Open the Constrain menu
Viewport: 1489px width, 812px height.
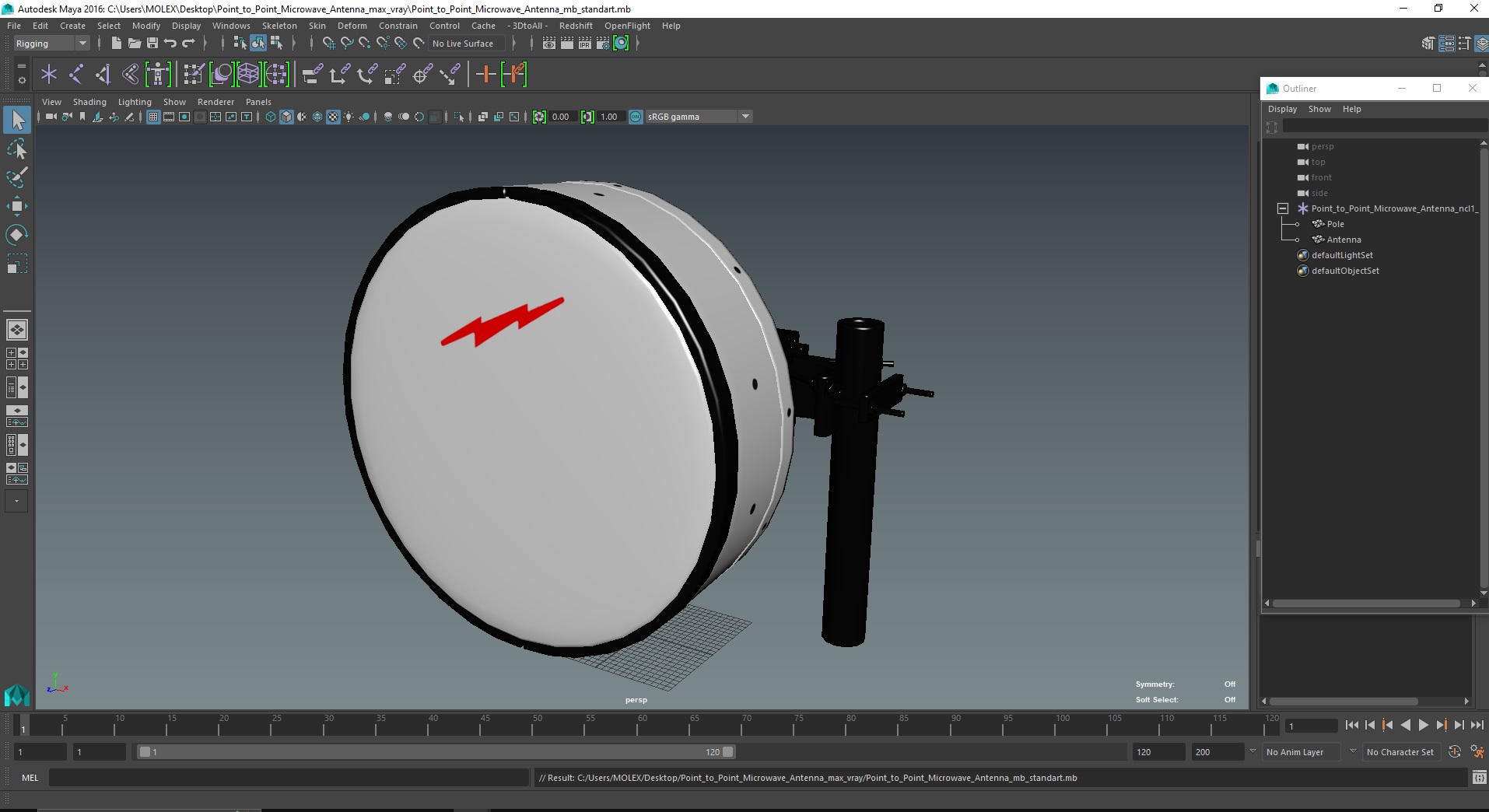(398, 26)
